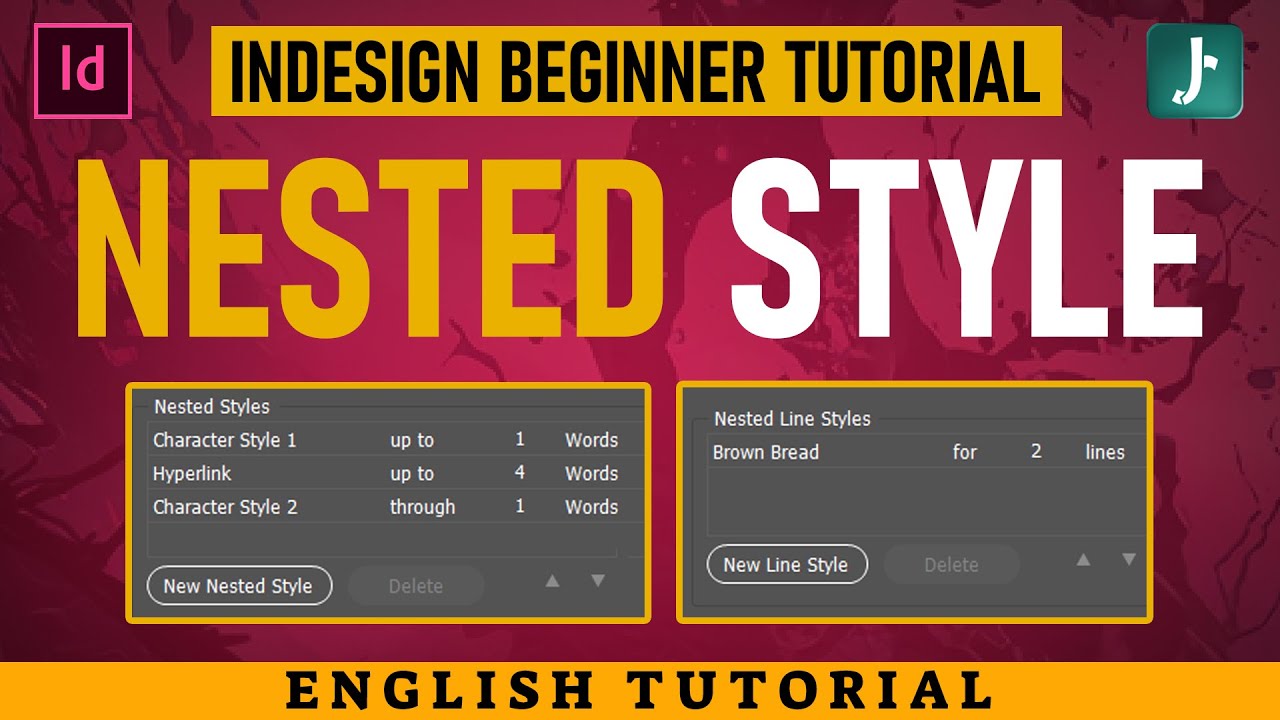Move nested style down with down arrow
1280x720 pixels.
(x=598, y=581)
